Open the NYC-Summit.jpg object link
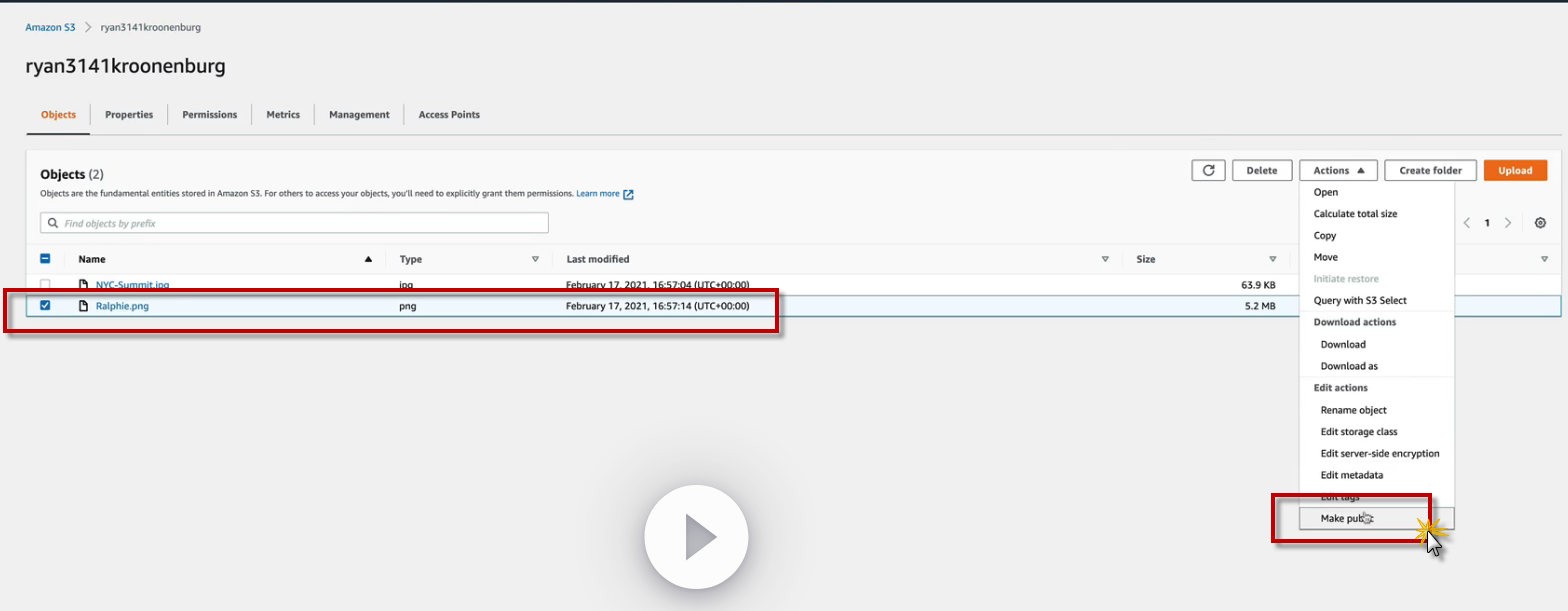Screen dimensions: 1568x611 (132, 285)
